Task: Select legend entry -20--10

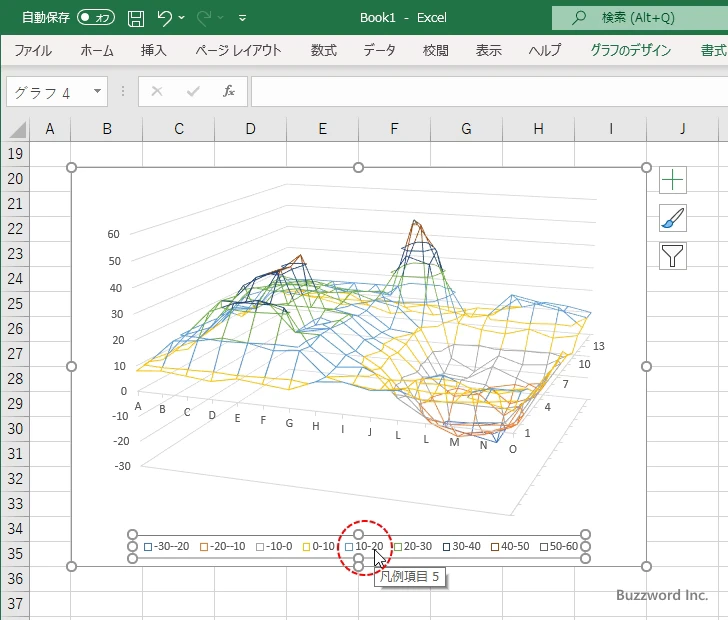Action: 223,546
